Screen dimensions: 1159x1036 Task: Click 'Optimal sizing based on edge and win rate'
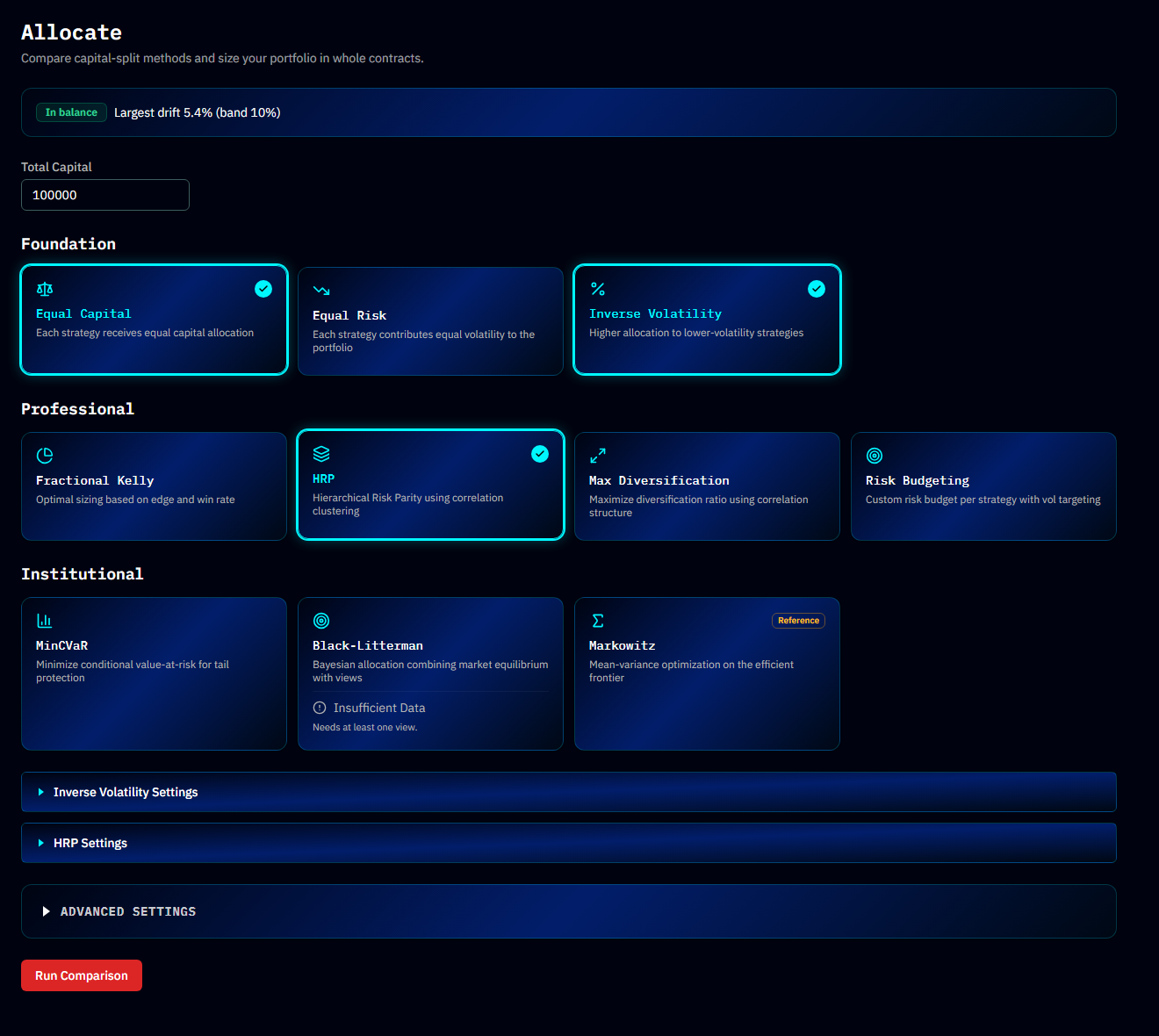(135, 500)
